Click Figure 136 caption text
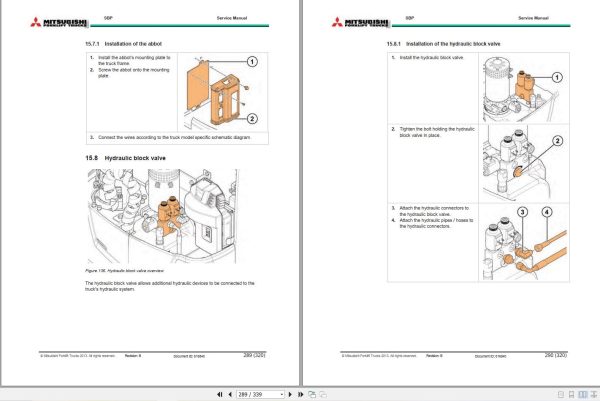Image resolution: width=600 pixels, height=401 pixels. coord(124,271)
